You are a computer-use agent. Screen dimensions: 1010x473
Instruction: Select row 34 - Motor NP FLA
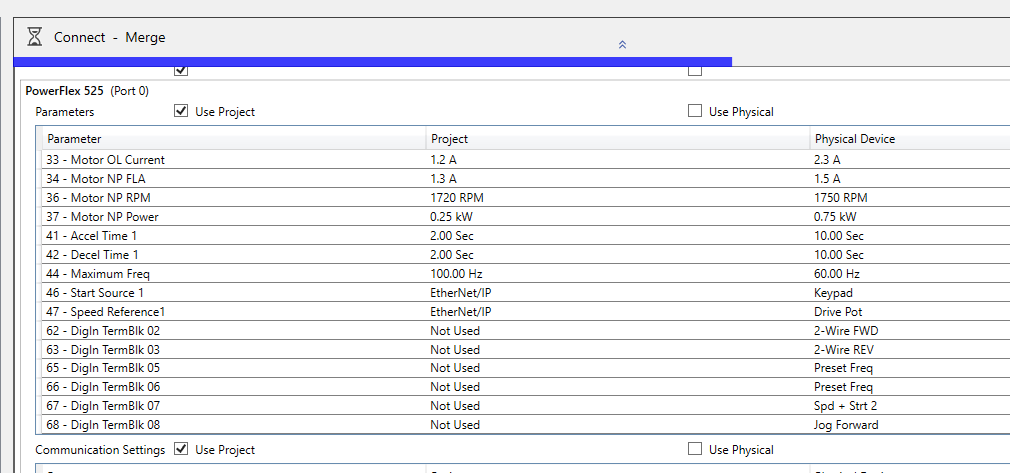pos(526,179)
